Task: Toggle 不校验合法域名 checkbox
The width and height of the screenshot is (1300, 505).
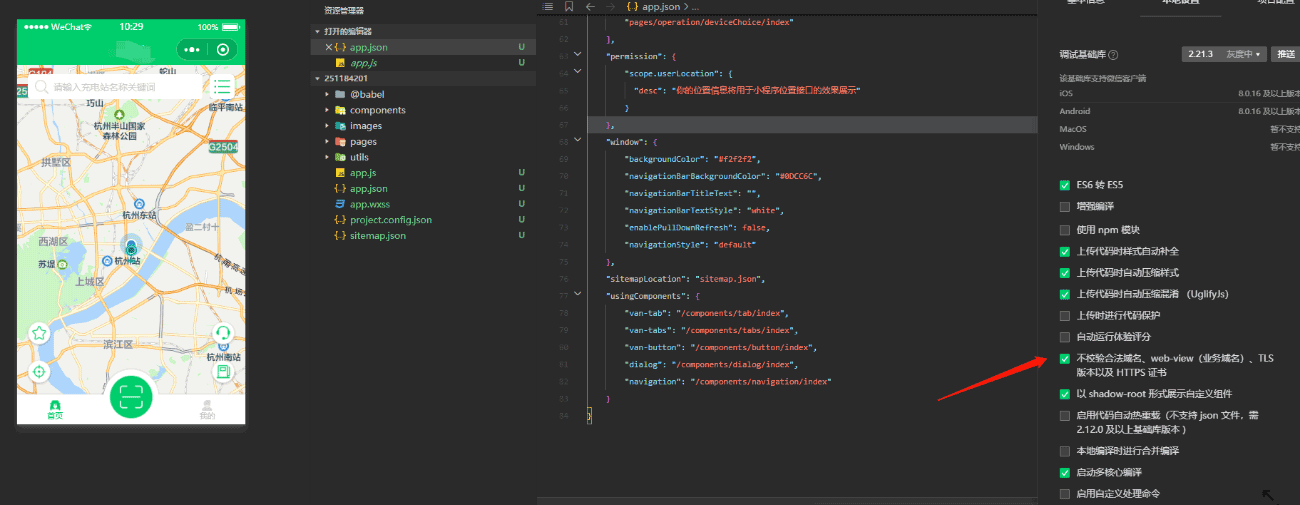Action: pyautogui.click(x=1065, y=358)
